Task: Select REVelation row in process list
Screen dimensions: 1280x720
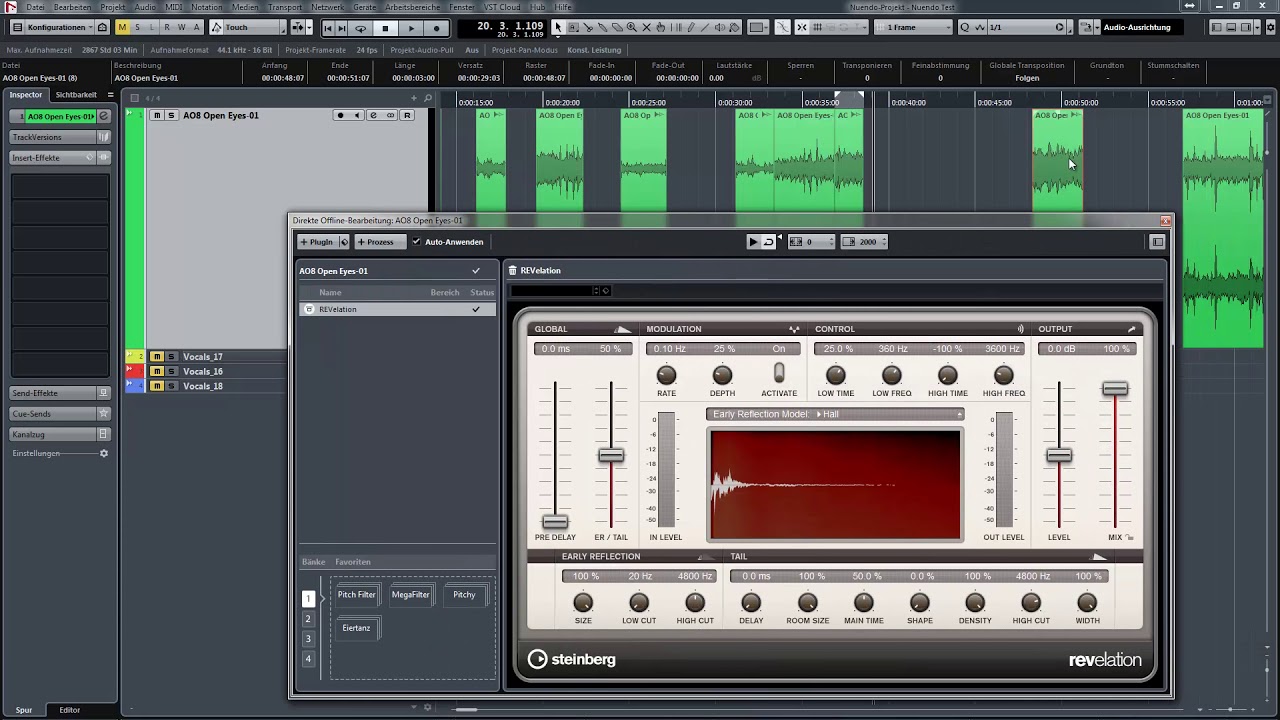Action: click(x=397, y=310)
